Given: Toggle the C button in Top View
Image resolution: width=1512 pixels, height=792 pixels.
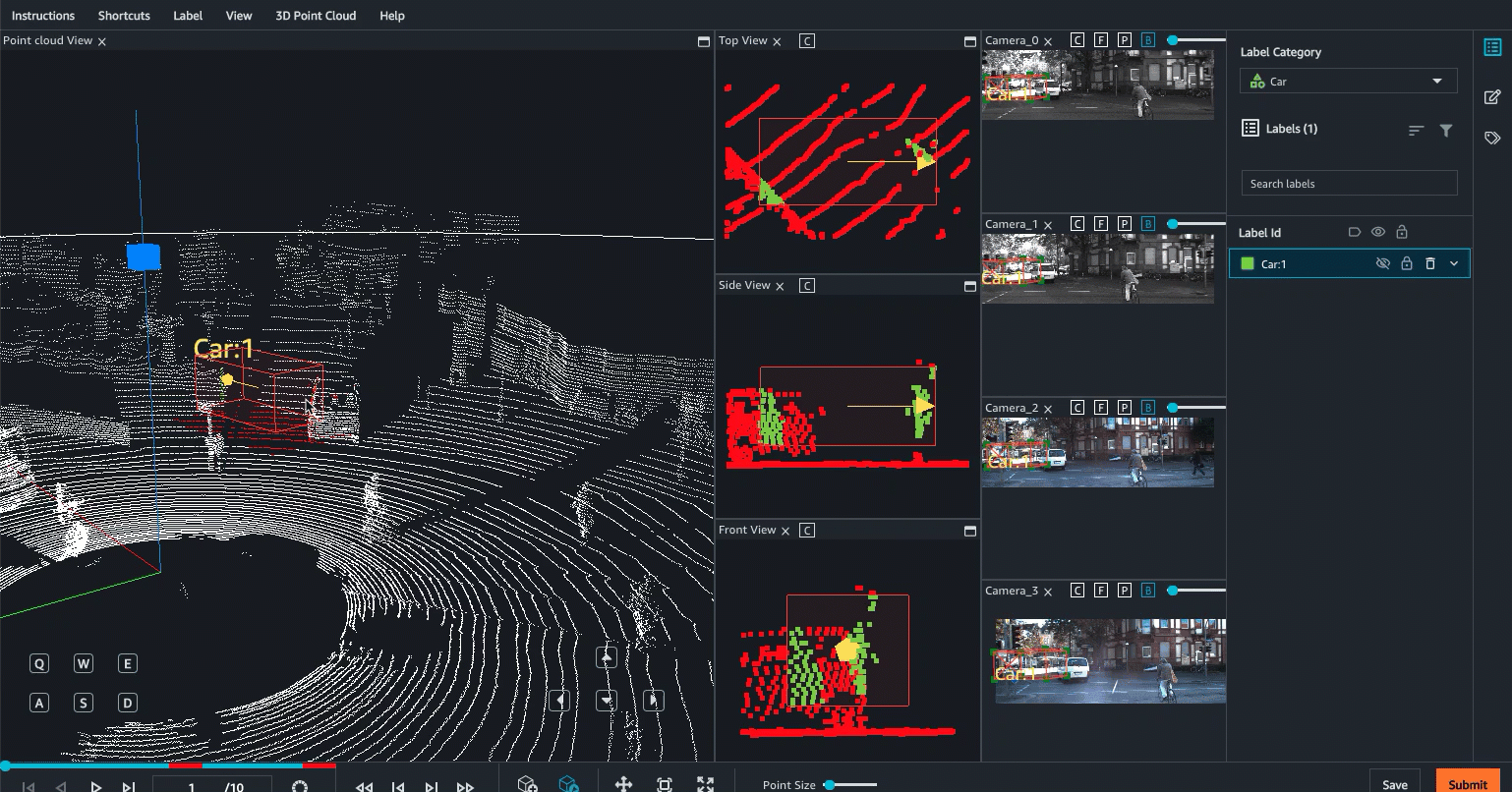Looking at the screenshot, I should 807,41.
